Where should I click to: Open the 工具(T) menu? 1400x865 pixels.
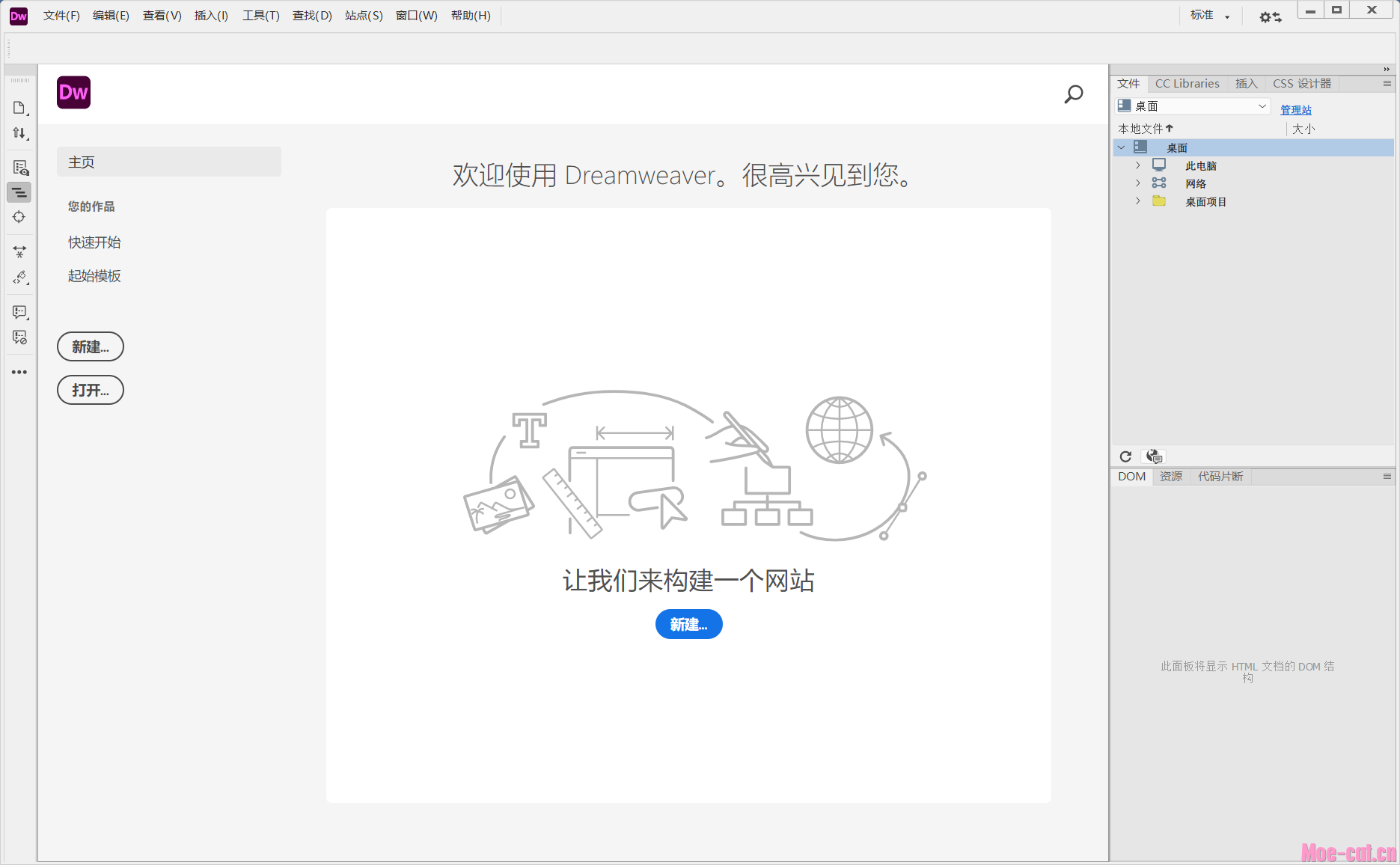[x=261, y=16]
